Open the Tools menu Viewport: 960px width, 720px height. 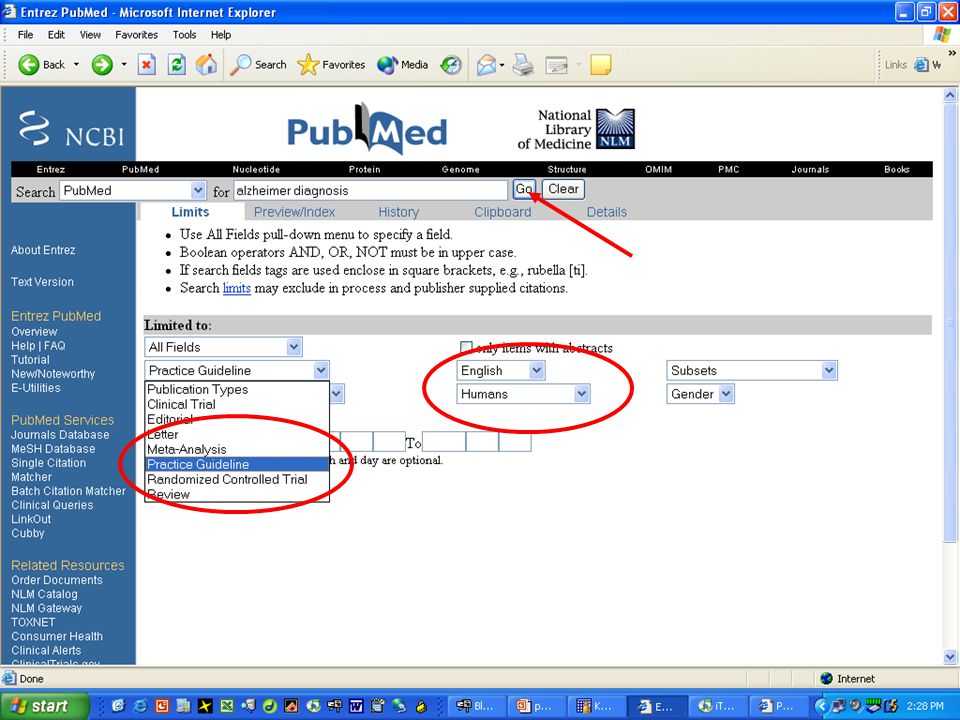(184, 35)
